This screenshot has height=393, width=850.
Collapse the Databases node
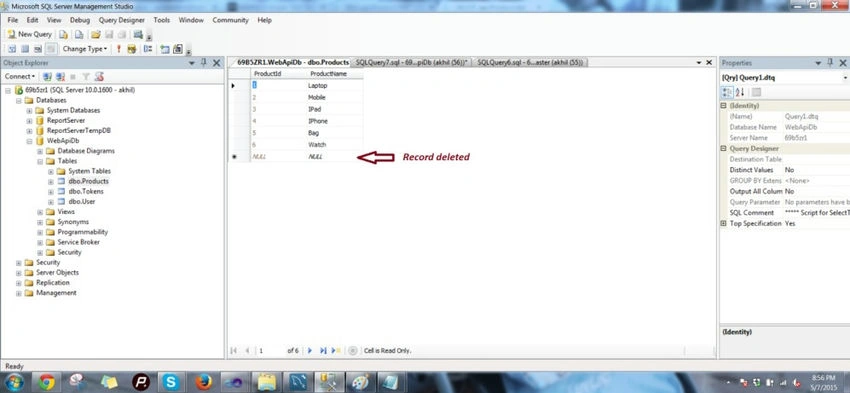(x=19, y=100)
